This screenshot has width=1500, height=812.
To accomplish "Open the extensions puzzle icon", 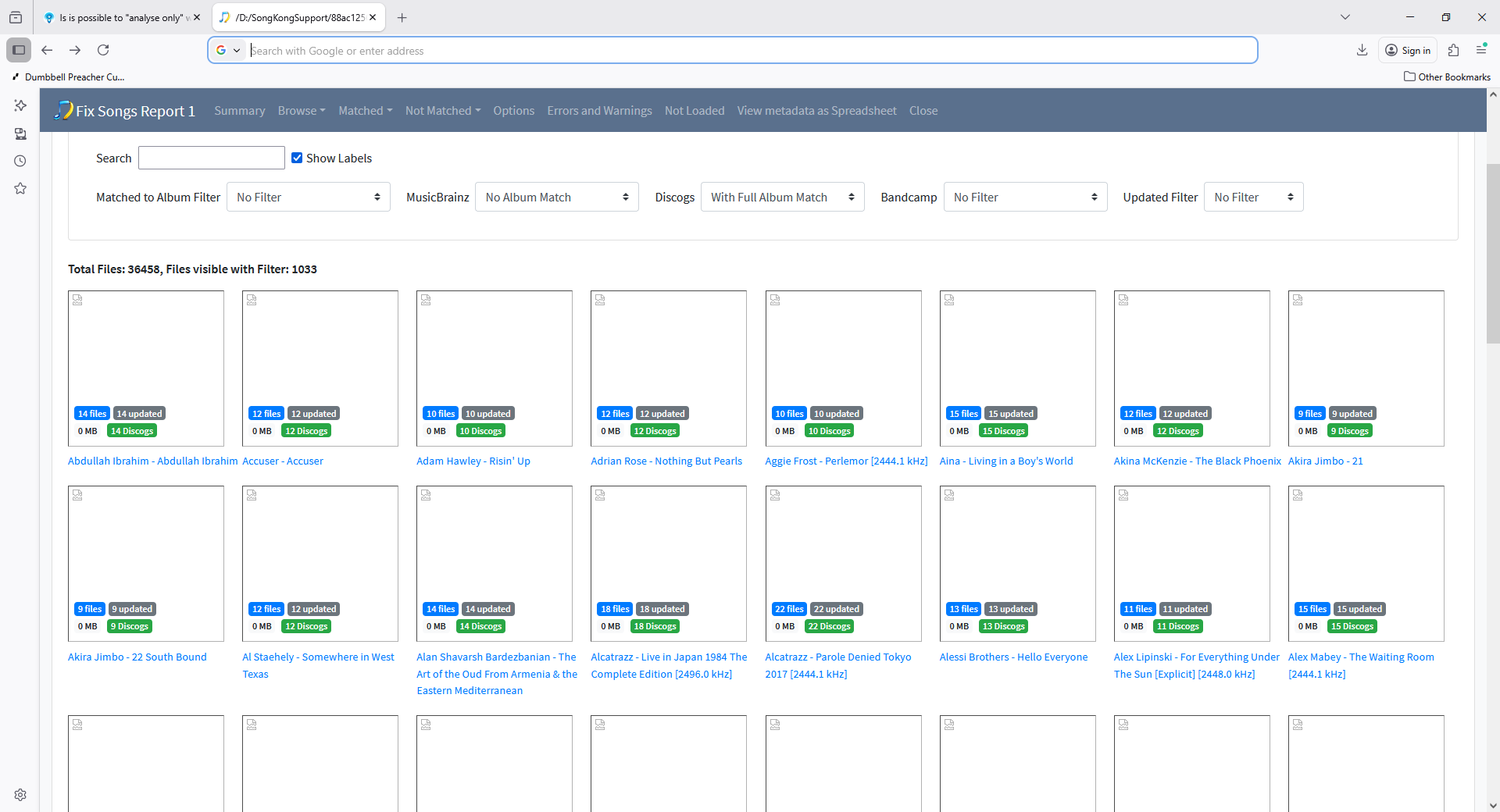I will (1453, 50).
